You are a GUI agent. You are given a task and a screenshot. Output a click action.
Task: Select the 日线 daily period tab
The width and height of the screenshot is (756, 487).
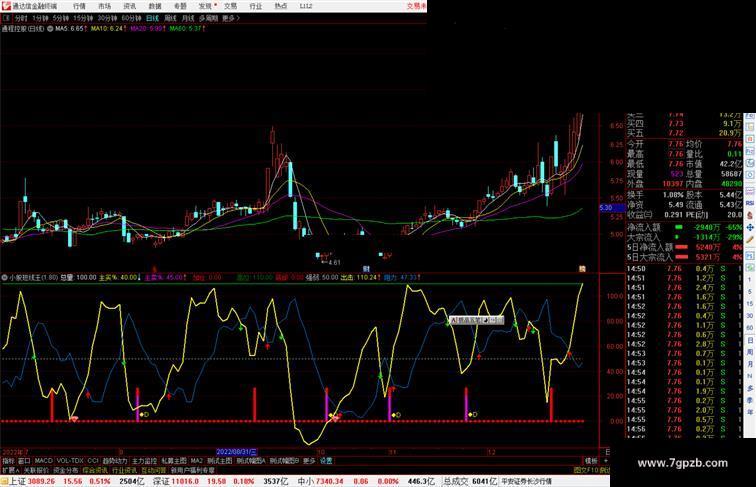[152, 18]
